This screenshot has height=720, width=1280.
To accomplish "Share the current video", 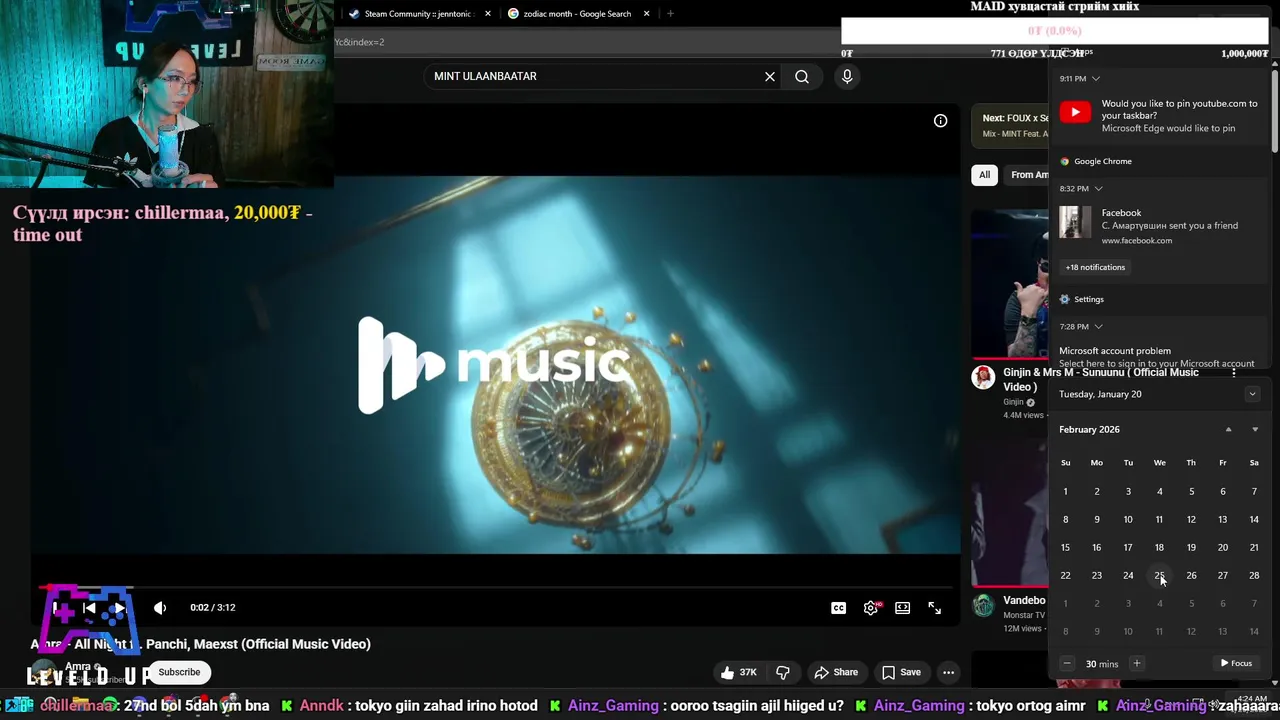I will coord(836,672).
